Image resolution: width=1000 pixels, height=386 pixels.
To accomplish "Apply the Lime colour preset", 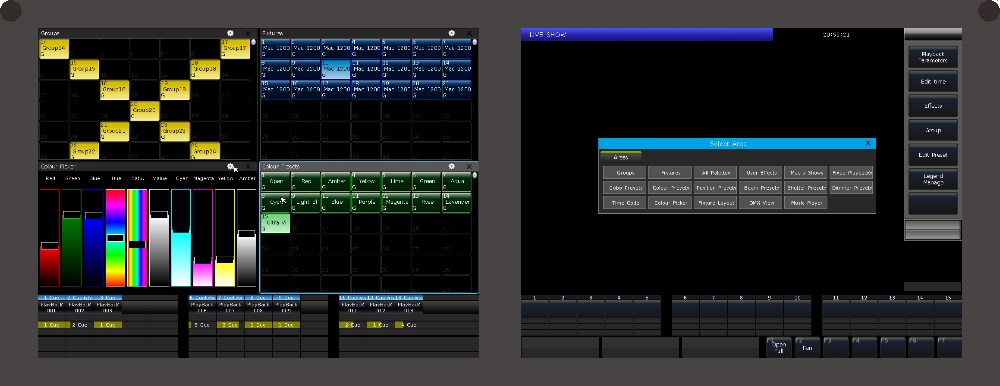I will 396,182.
